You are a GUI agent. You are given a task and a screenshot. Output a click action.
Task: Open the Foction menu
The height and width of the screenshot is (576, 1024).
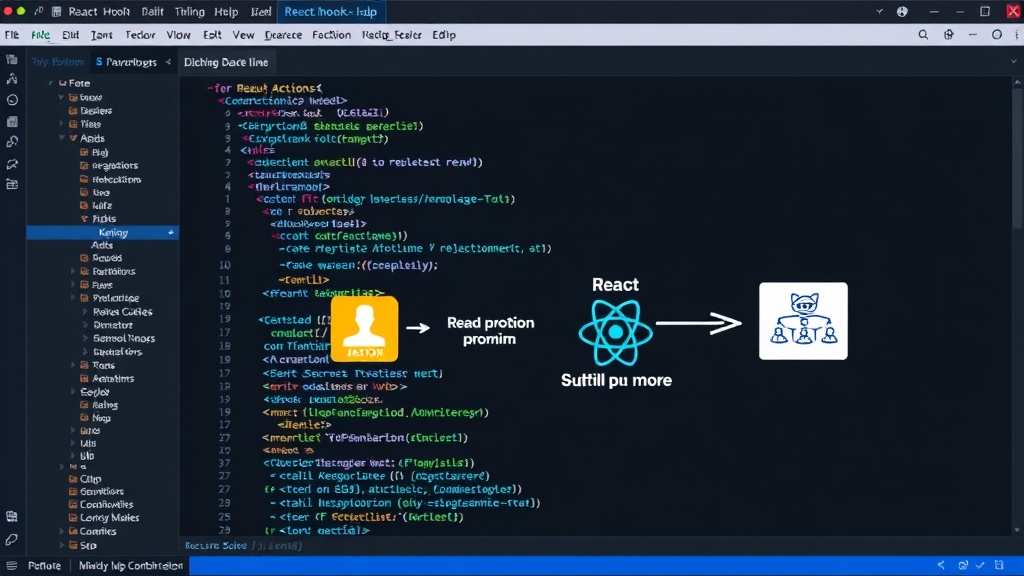click(331, 35)
